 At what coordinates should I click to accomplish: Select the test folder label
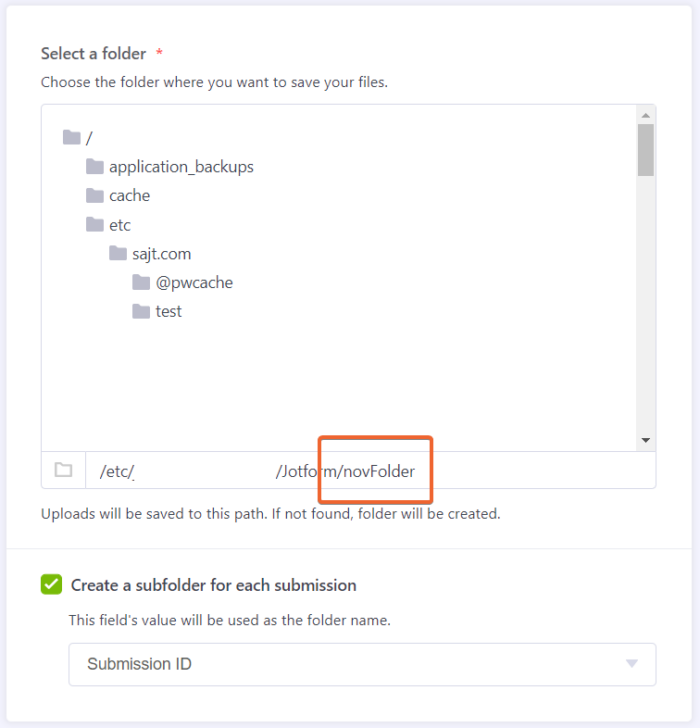pyautogui.click(x=169, y=311)
